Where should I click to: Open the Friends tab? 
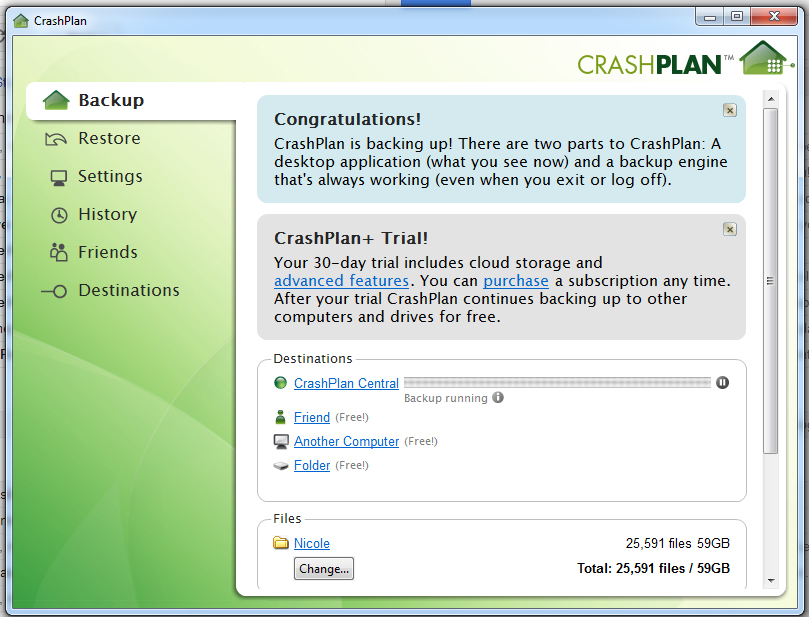pos(107,252)
